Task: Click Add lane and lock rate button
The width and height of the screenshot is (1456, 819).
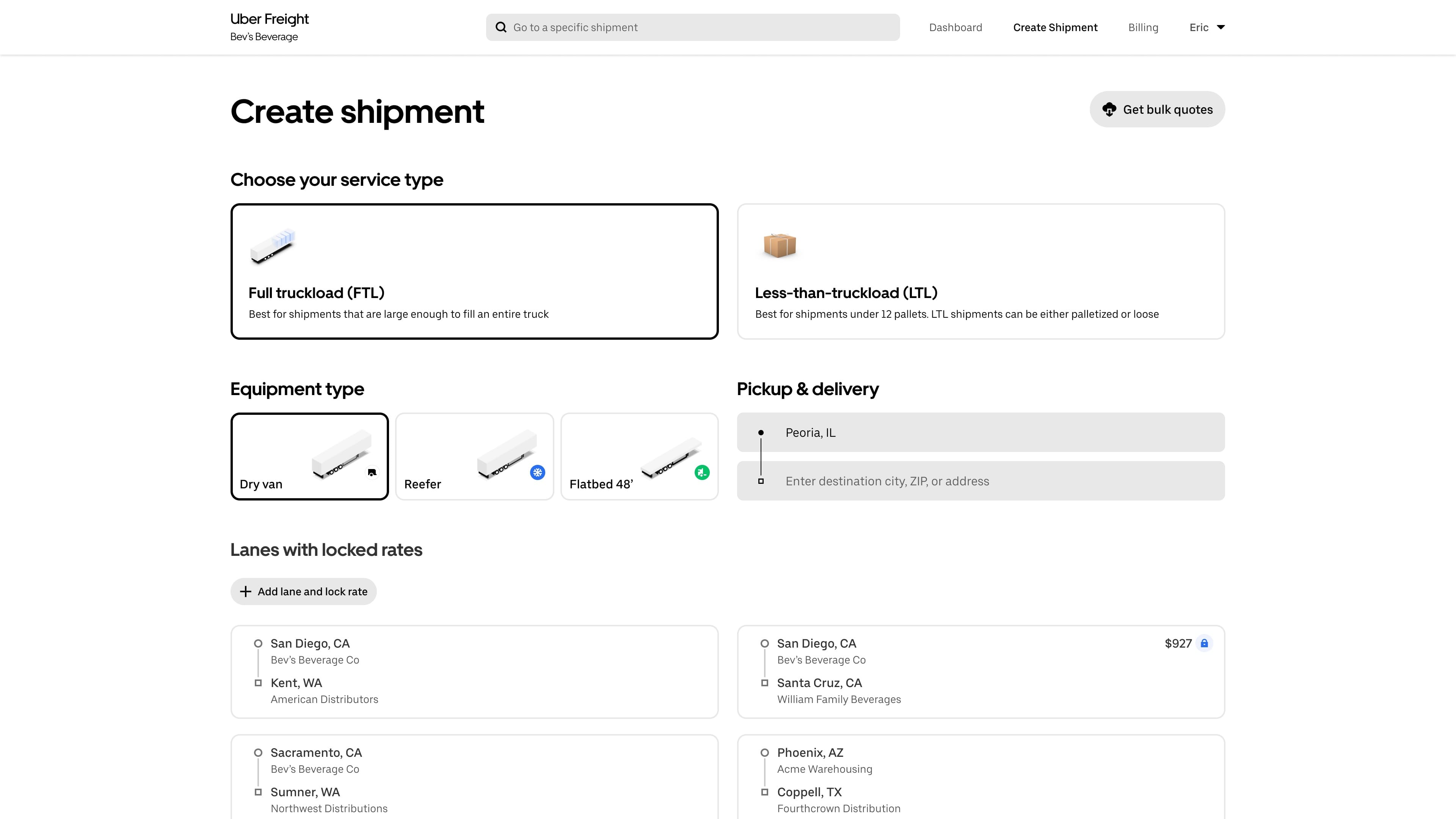Action: pos(303,591)
